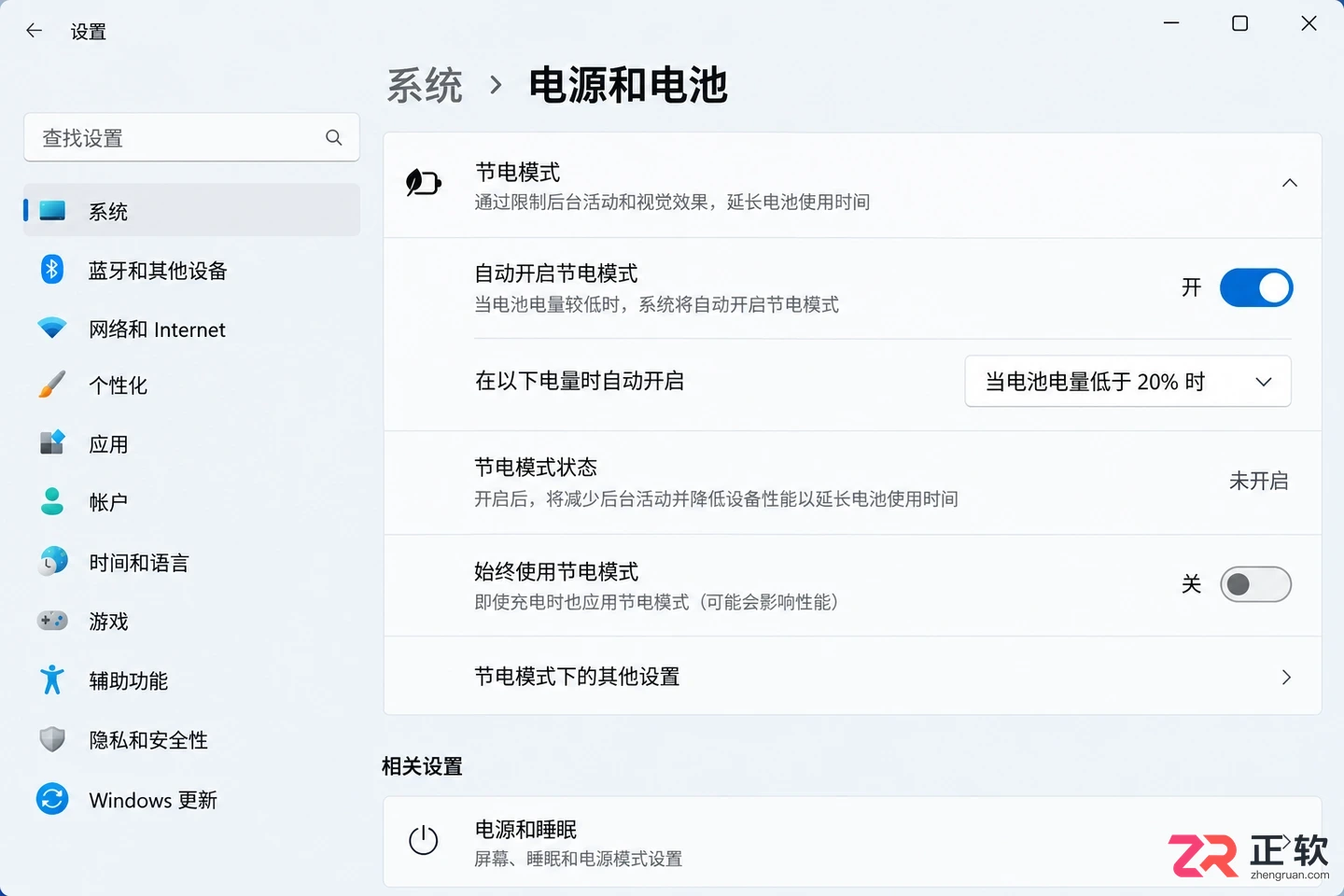Click the 个性化 paintbrush icon
The height and width of the screenshot is (896, 1344).
[52, 385]
